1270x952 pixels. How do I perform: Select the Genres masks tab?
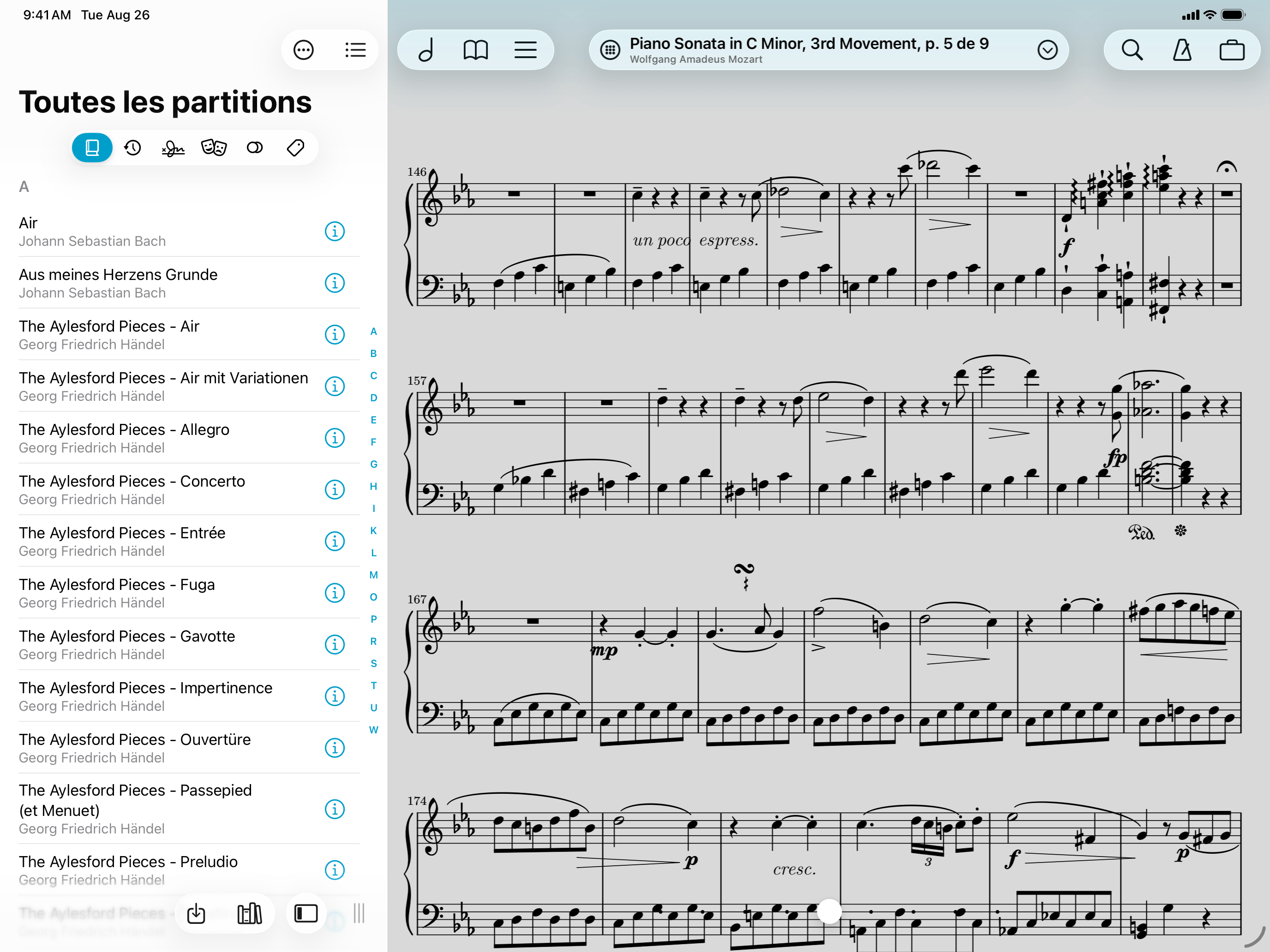(x=214, y=148)
